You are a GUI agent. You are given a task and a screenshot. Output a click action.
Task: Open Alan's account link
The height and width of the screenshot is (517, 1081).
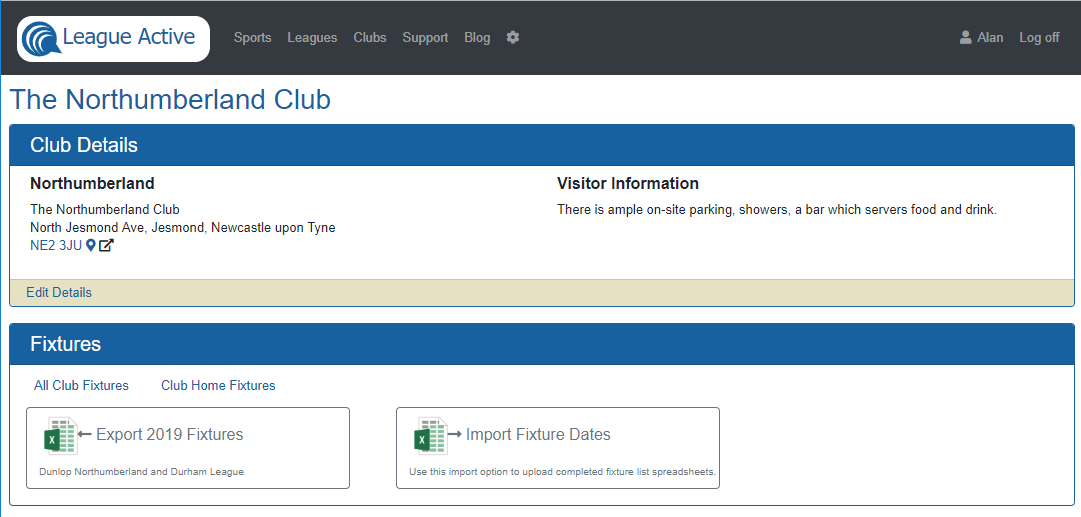coord(990,37)
